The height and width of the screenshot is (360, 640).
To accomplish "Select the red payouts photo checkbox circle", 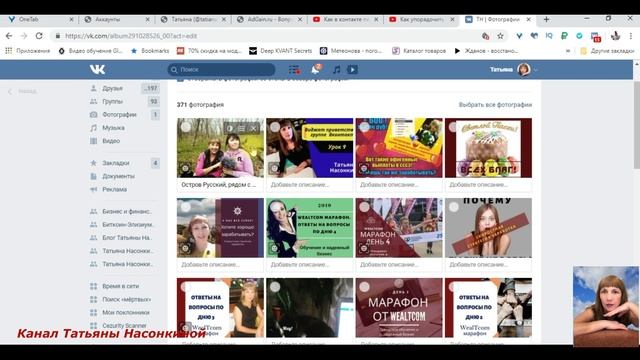I will coord(364,127).
